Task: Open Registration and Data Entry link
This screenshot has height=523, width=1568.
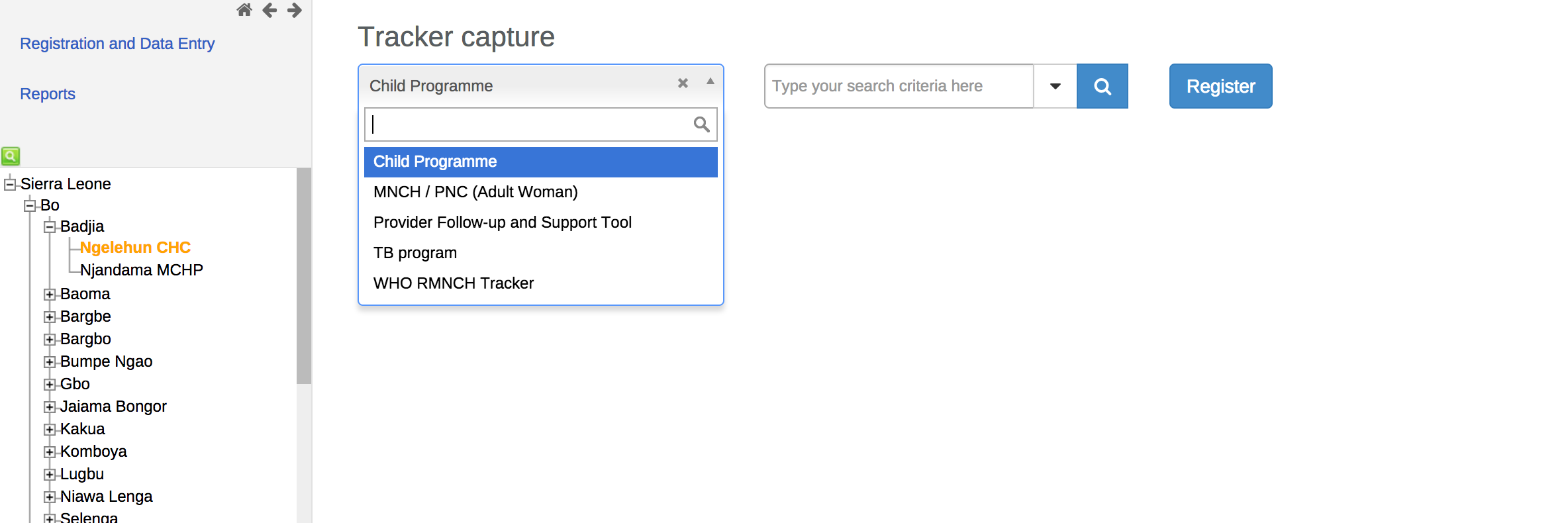Action: [x=117, y=44]
